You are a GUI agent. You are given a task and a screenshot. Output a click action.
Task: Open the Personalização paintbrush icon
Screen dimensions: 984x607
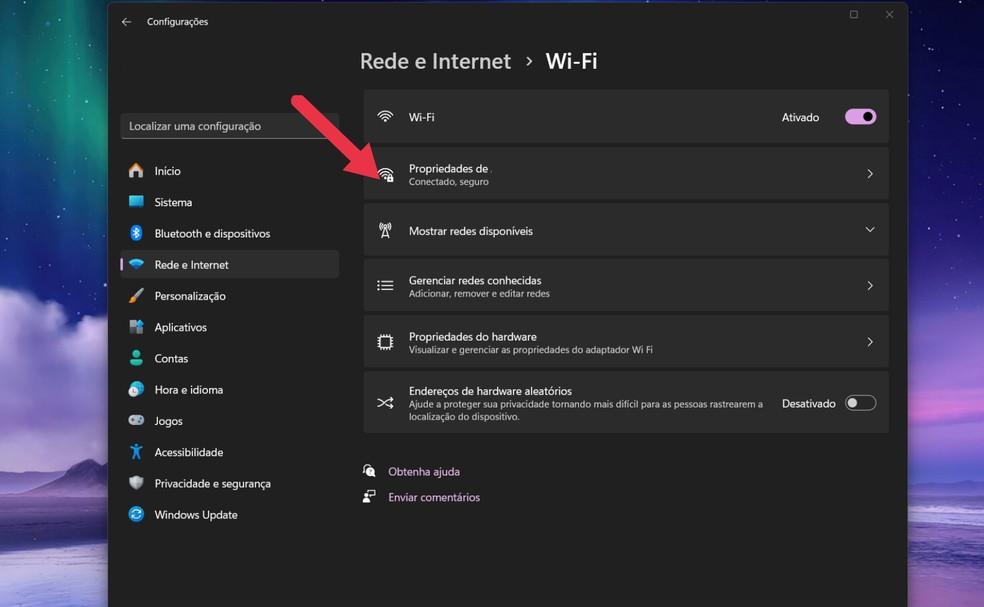pyautogui.click(x=136, y=296)
